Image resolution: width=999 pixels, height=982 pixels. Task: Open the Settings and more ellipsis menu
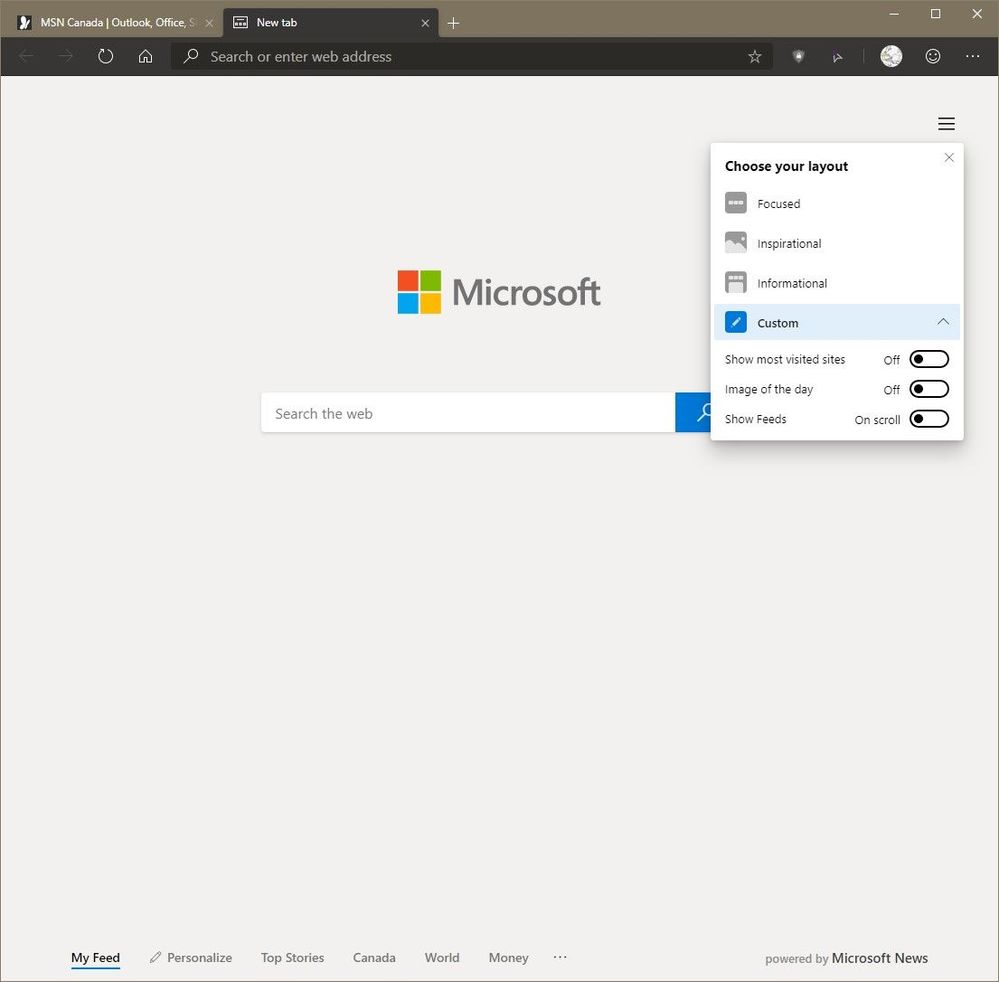coord(973,56)
